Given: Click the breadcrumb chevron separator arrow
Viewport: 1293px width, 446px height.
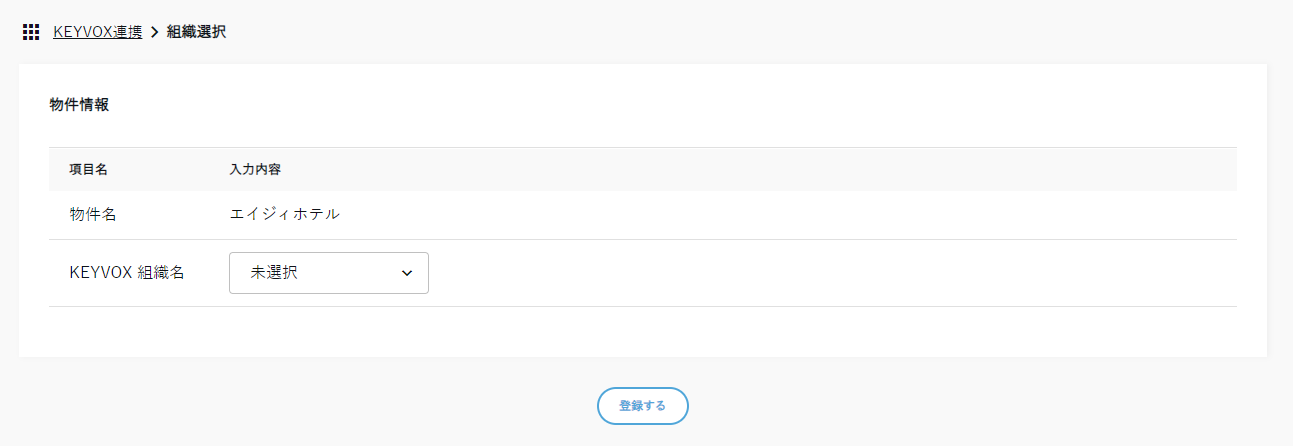Looking at the screenshot, I should 155,32.
